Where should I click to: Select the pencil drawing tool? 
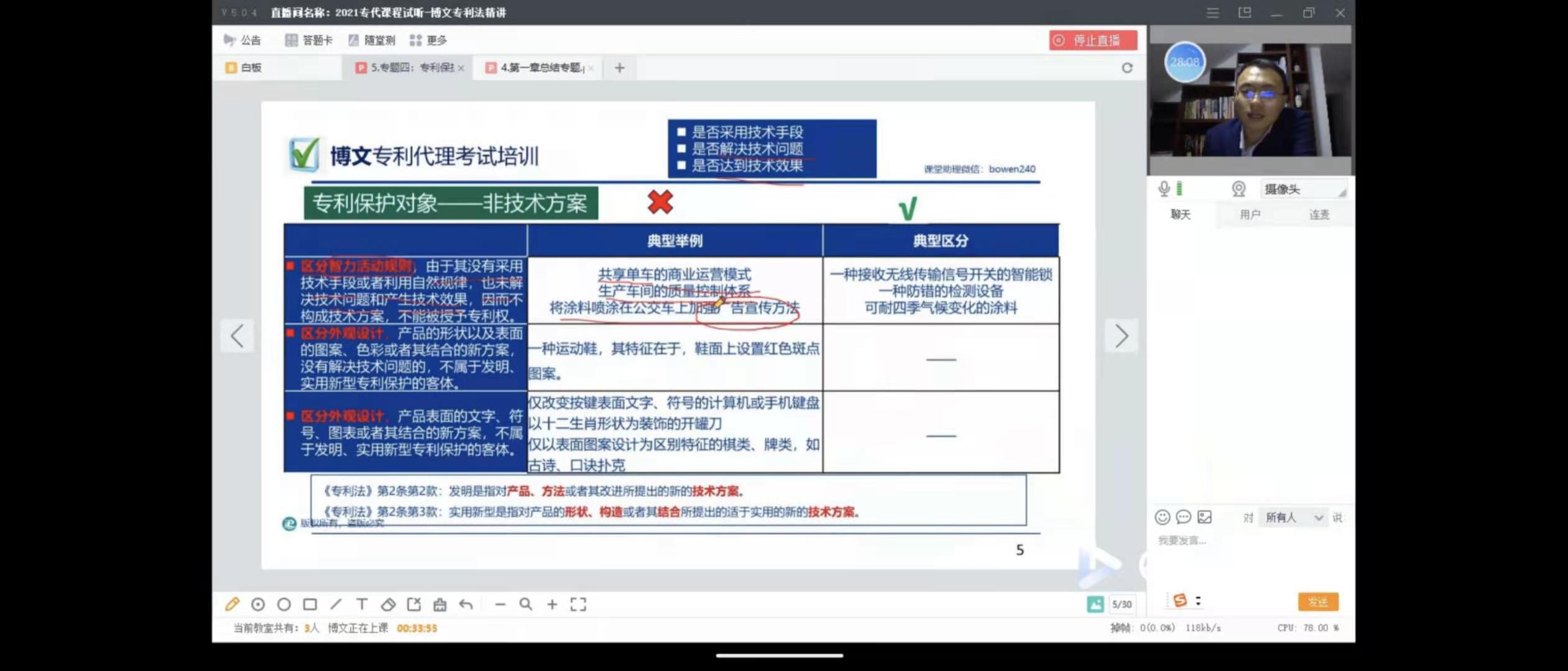(232, 604)
